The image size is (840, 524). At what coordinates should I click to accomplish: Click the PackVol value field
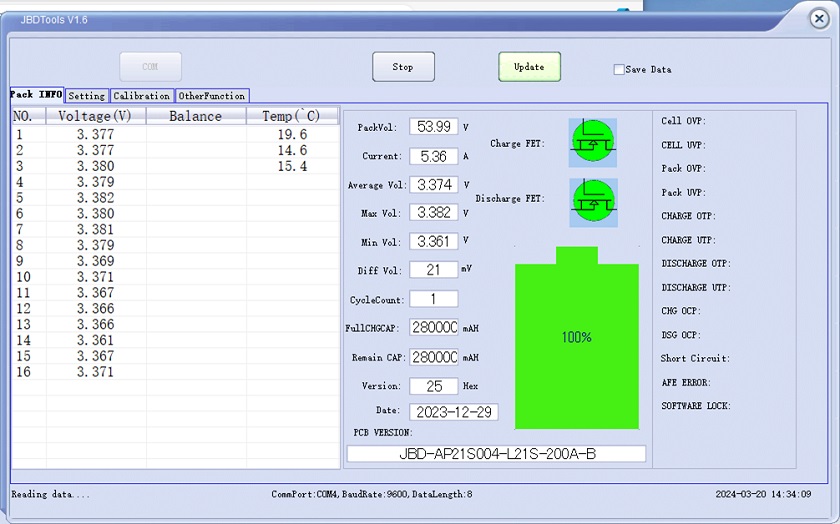click(x=434, y=127)
